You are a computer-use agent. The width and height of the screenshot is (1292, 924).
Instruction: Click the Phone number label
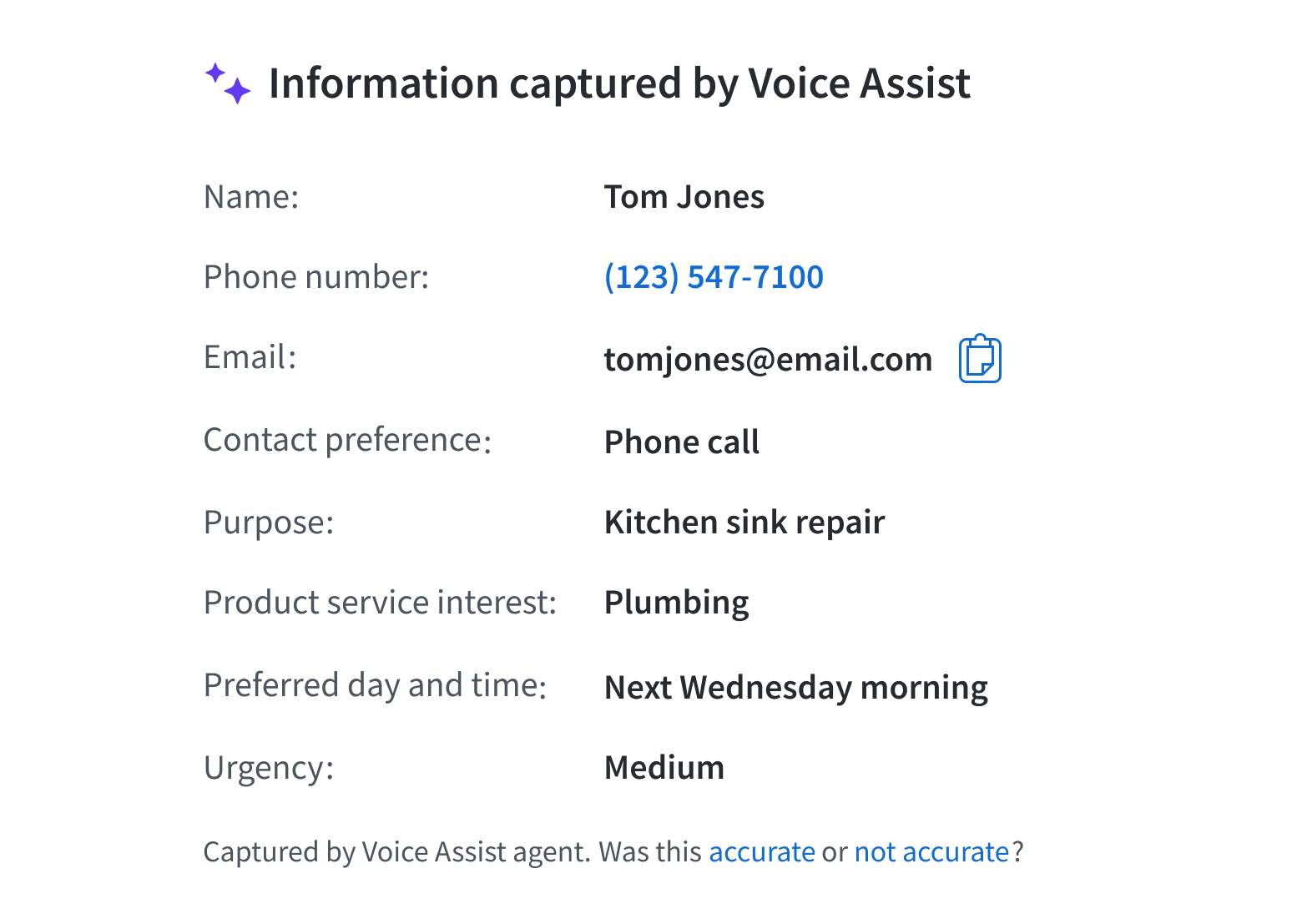tap(316, 277)
